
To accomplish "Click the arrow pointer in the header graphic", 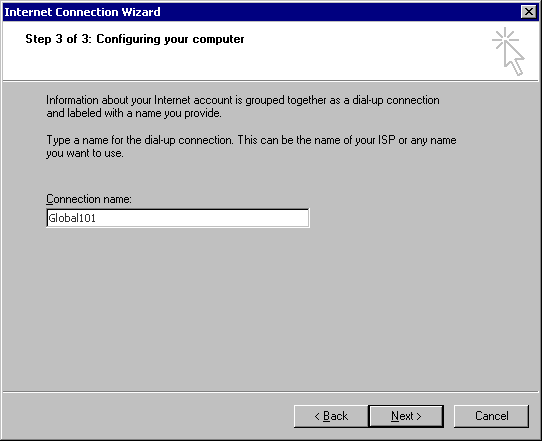I will (x=514, y=59).
